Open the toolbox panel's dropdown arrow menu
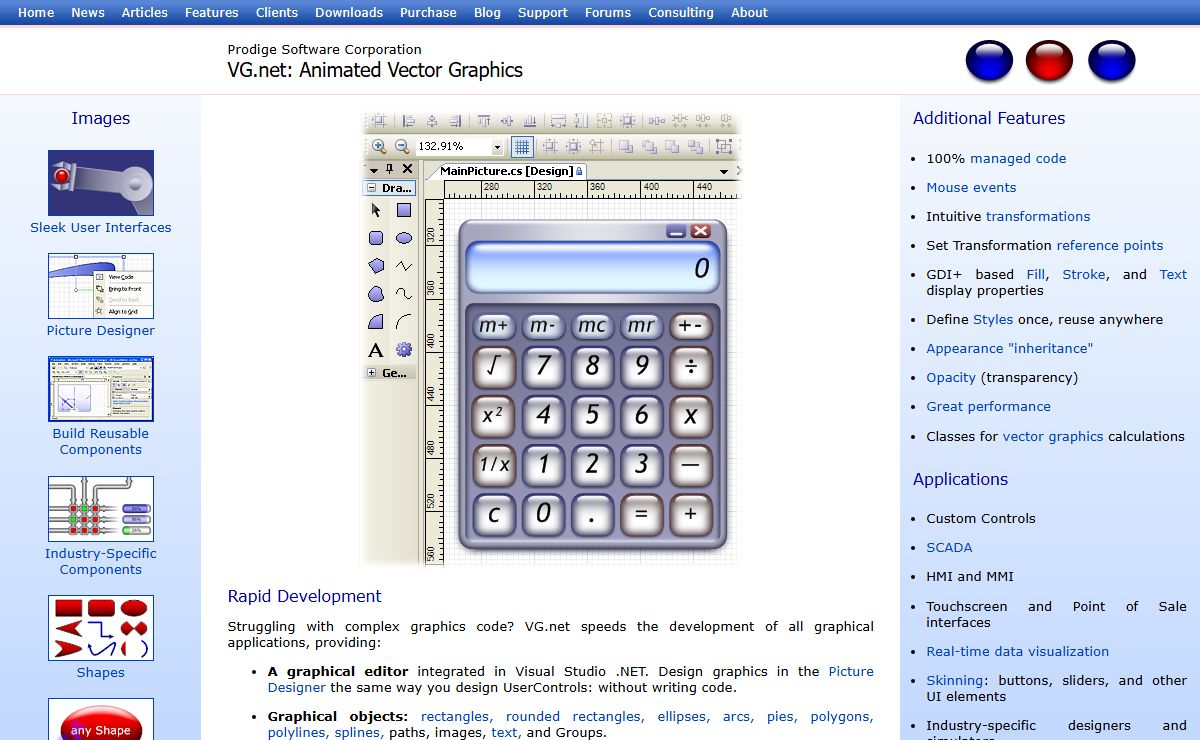 click(x=374, y=169)
